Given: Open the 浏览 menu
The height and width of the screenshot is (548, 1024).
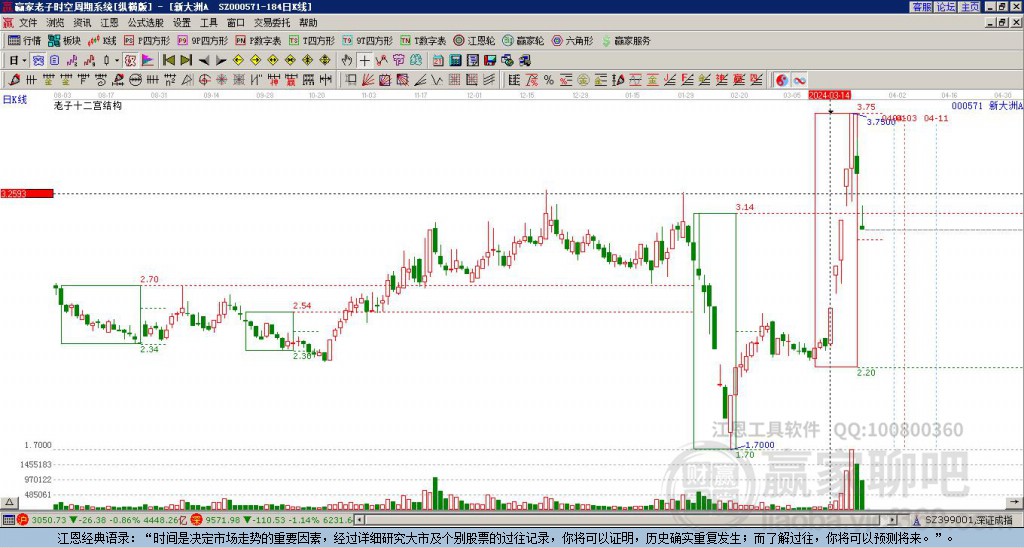Looking at the screenshot, I should [x=56, y=23].
